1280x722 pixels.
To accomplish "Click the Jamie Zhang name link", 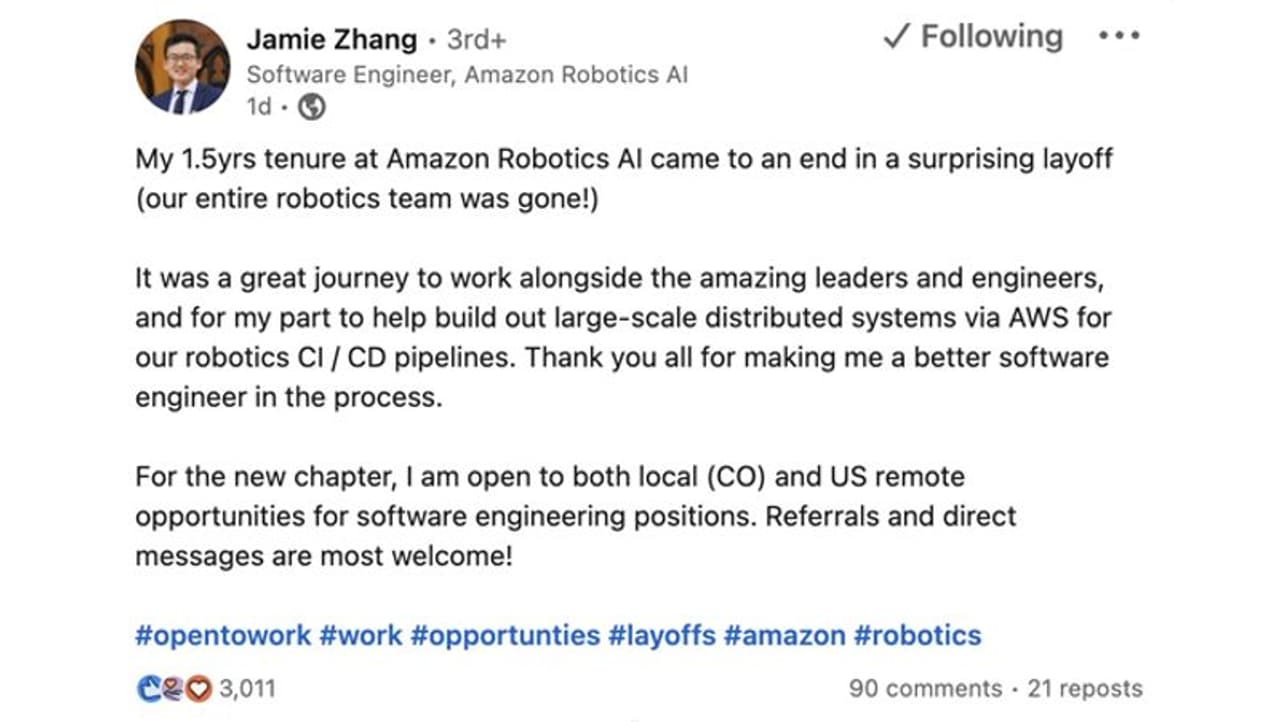I will pos(331,39).
